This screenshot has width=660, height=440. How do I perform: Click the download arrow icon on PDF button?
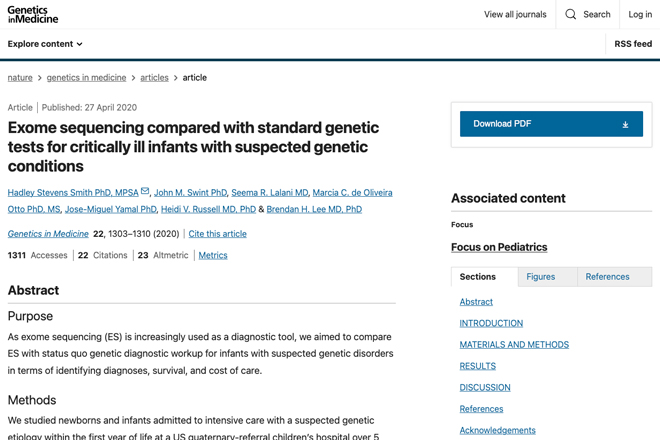[x=625, y=124]
